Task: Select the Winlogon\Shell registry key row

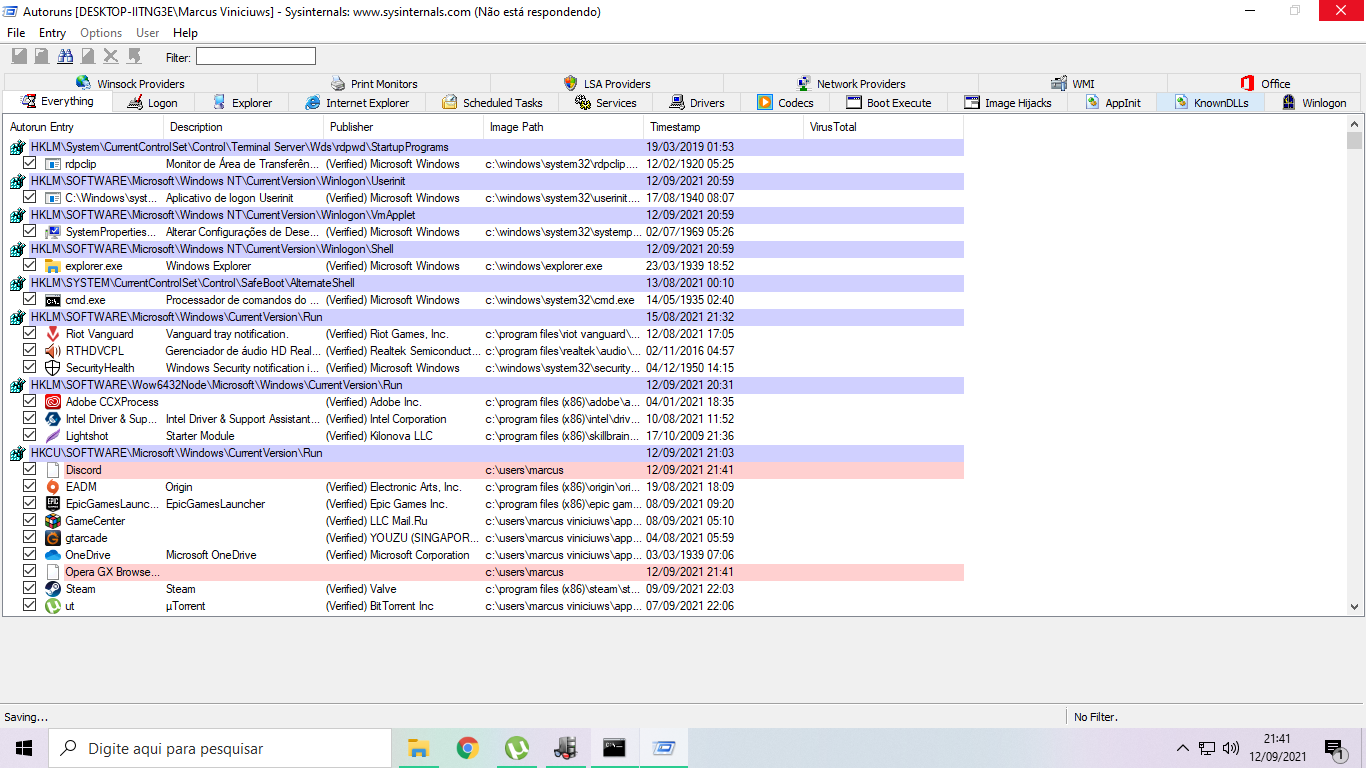Action: click(485, 249)
